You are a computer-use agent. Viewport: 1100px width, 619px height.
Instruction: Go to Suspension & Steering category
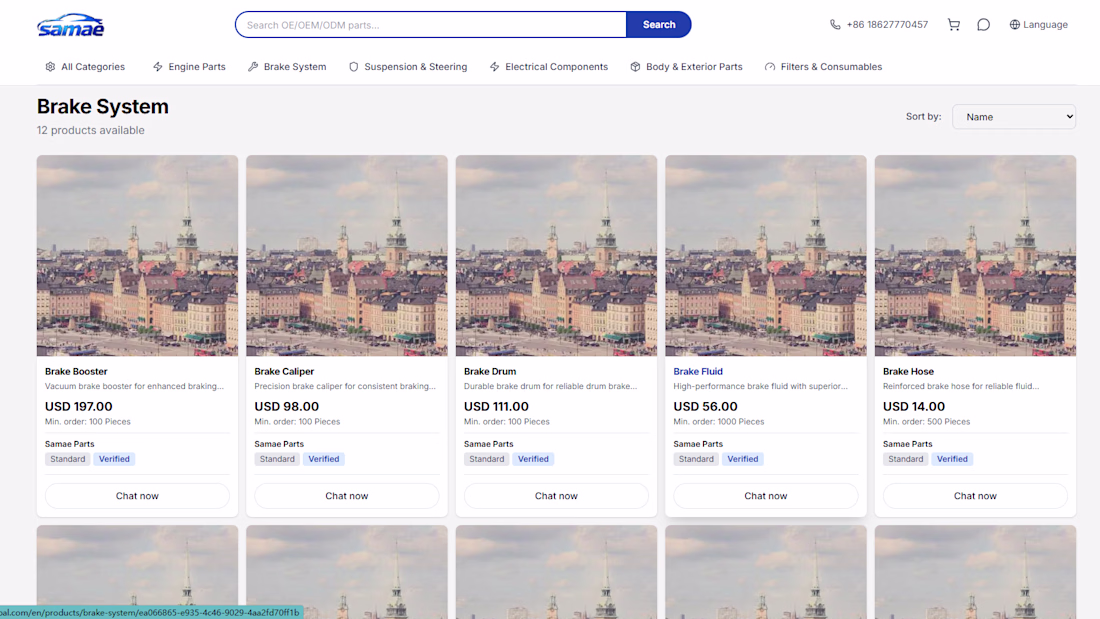coord(408,67)
